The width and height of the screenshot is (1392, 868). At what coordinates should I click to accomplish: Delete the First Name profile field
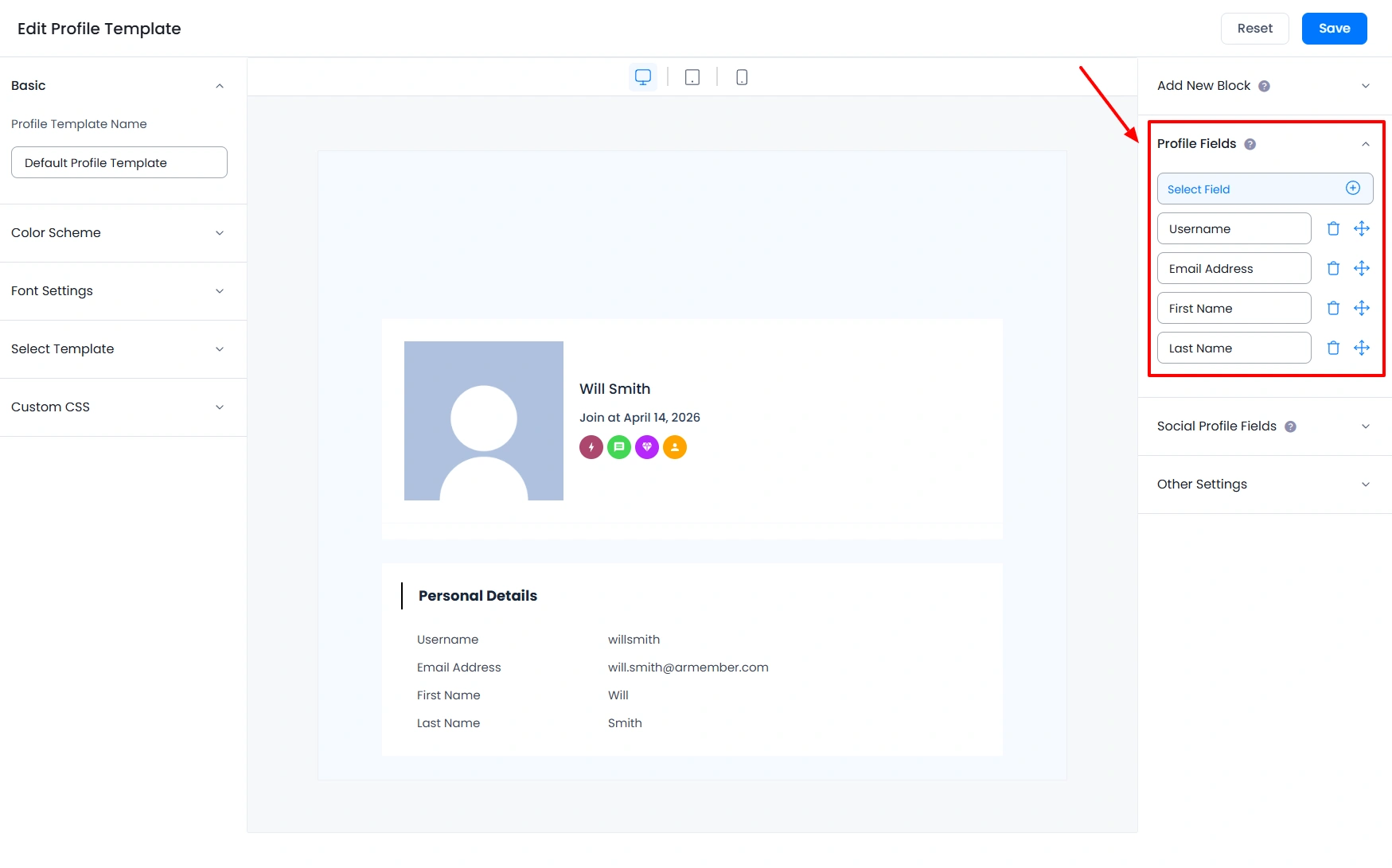tap(1333, 309)
